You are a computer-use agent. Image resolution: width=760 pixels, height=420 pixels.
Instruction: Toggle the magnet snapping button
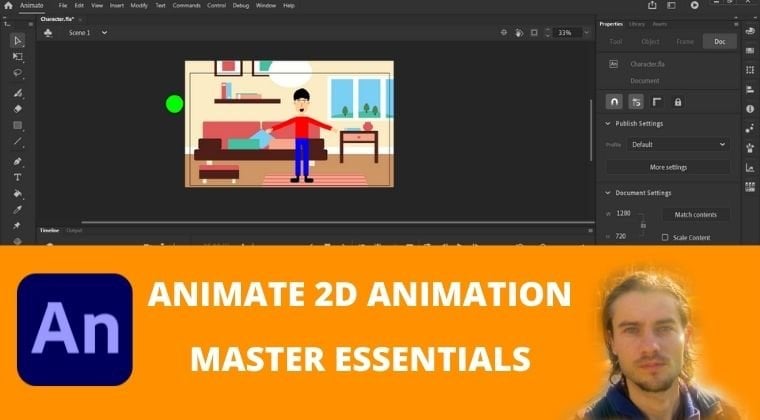coord(614,102)
